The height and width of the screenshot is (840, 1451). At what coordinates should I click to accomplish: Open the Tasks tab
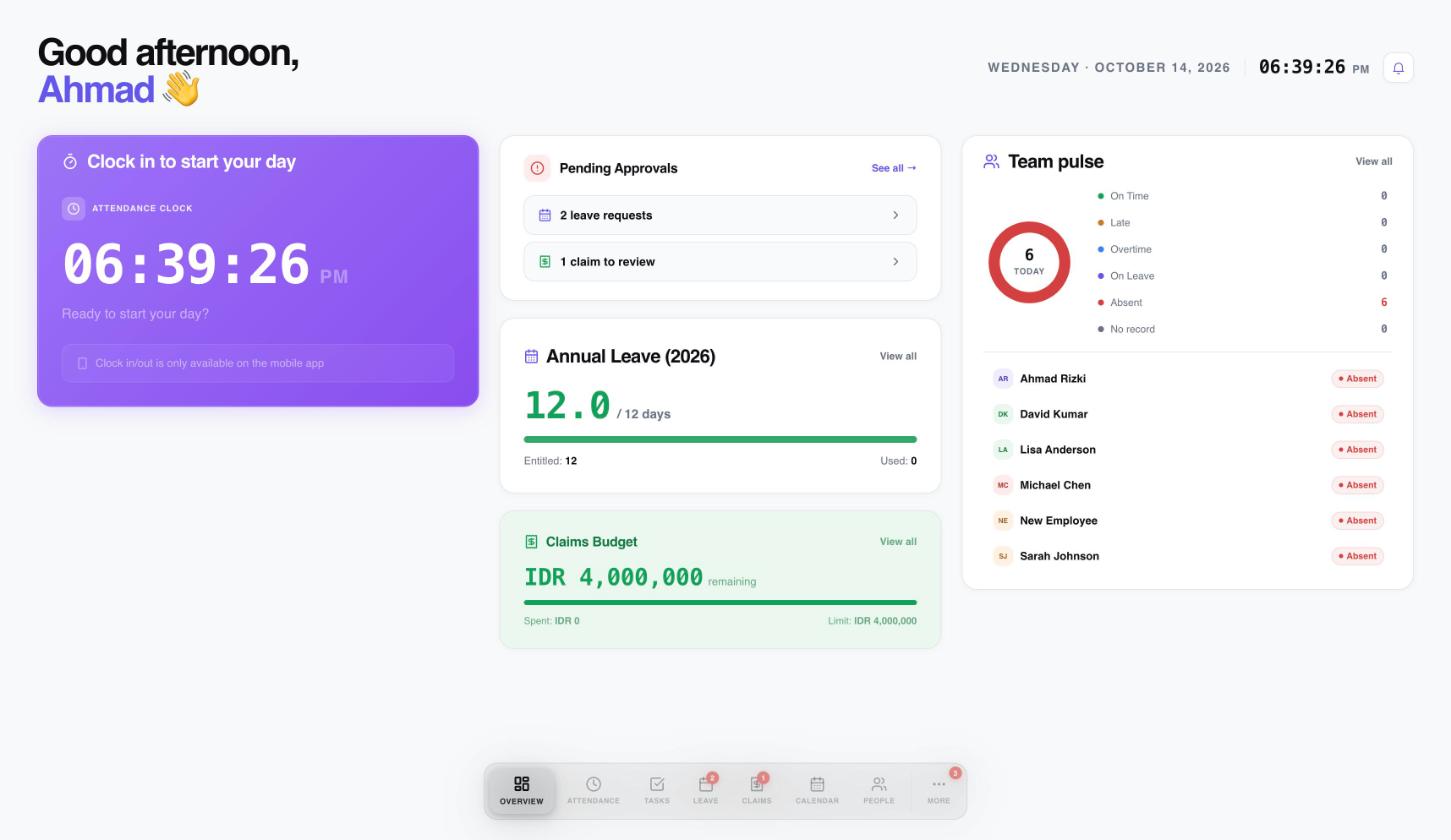[657, 790]
